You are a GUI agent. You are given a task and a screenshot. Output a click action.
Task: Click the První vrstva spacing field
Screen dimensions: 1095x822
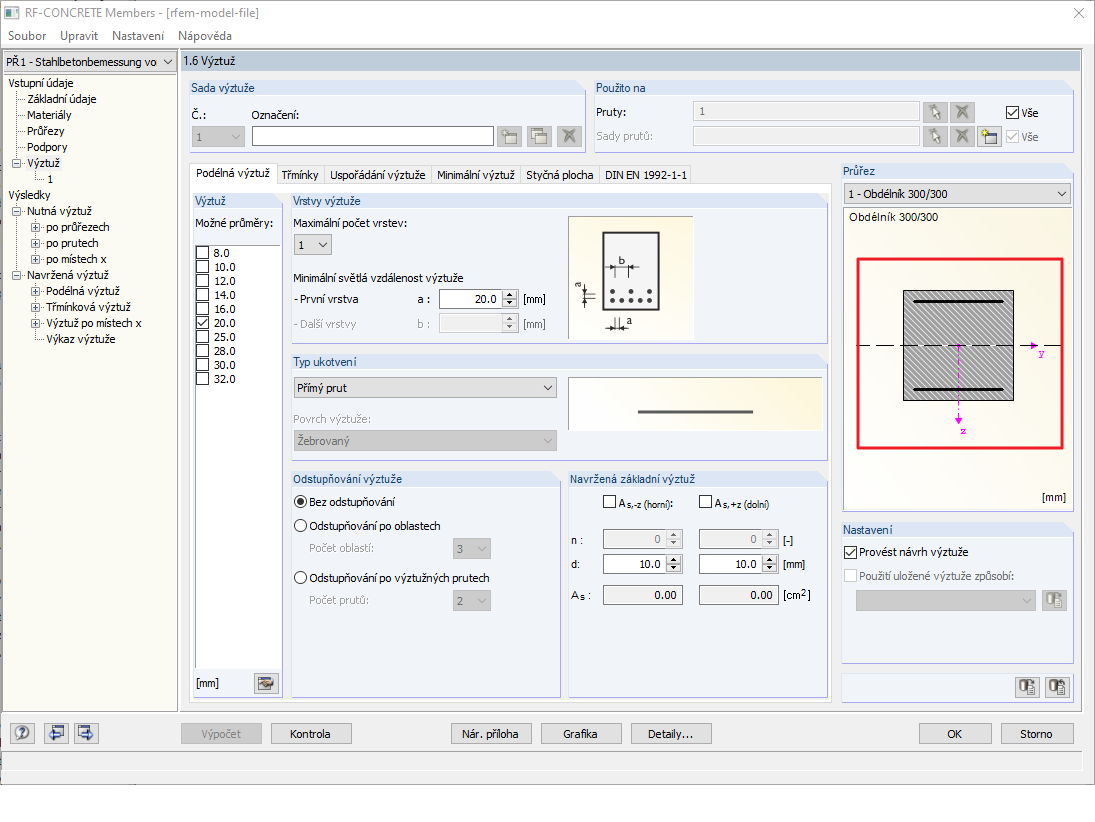[471, 299]
